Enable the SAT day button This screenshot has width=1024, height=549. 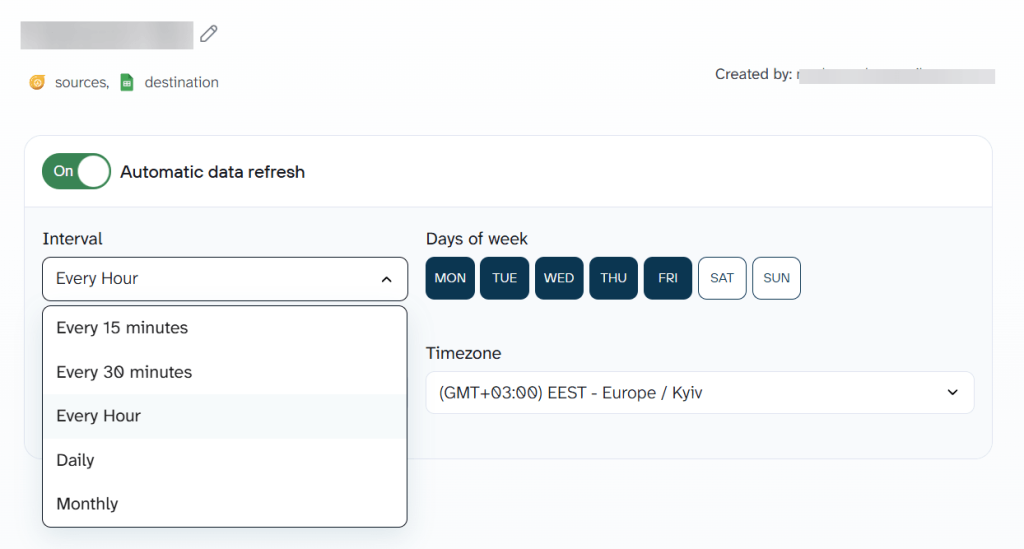(x=722, y=278)
